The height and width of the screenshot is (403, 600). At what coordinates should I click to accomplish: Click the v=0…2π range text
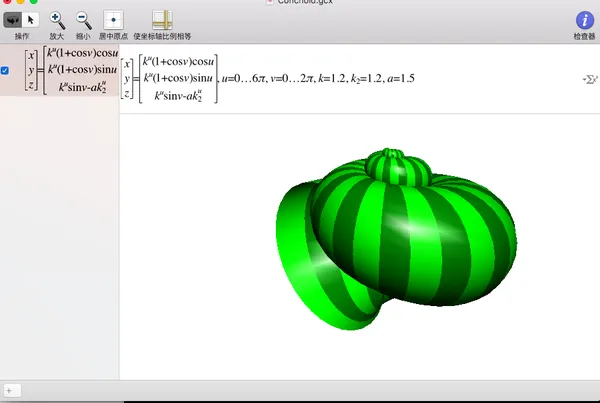coord(292,78)
